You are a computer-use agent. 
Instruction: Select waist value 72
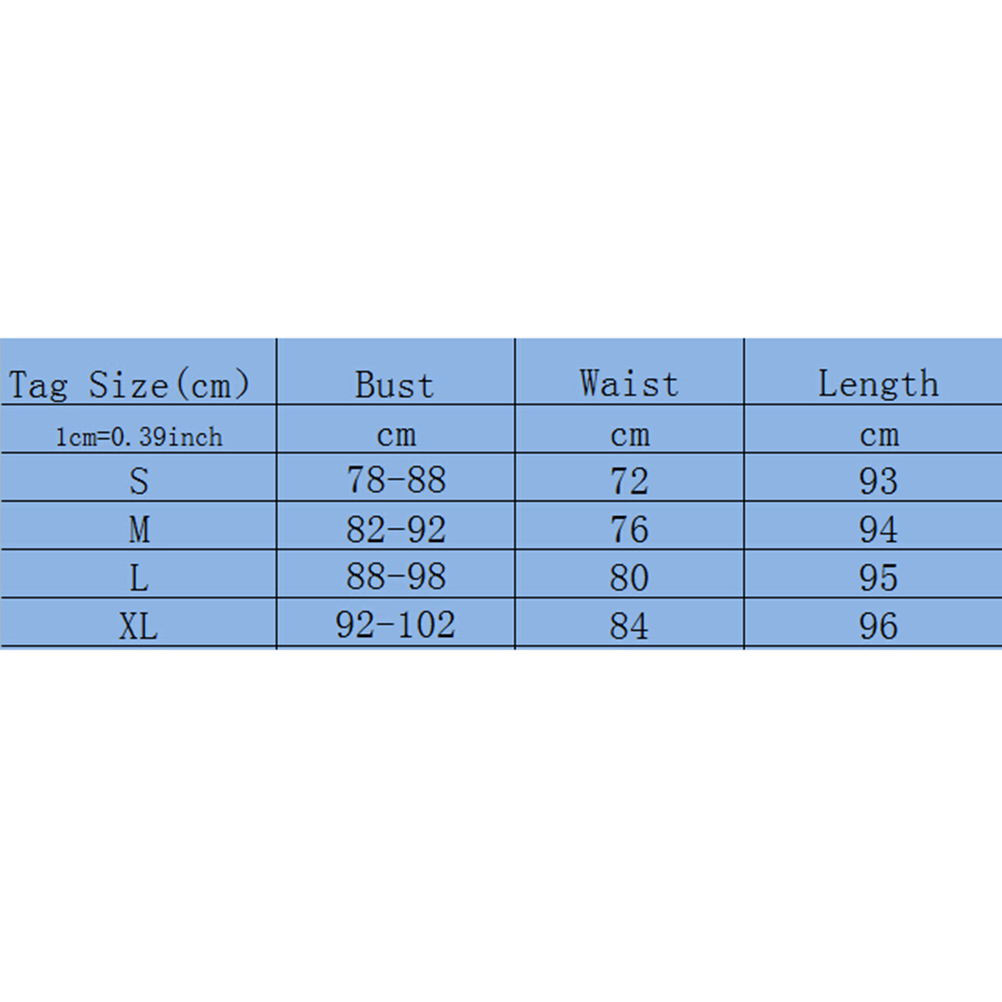629,482
